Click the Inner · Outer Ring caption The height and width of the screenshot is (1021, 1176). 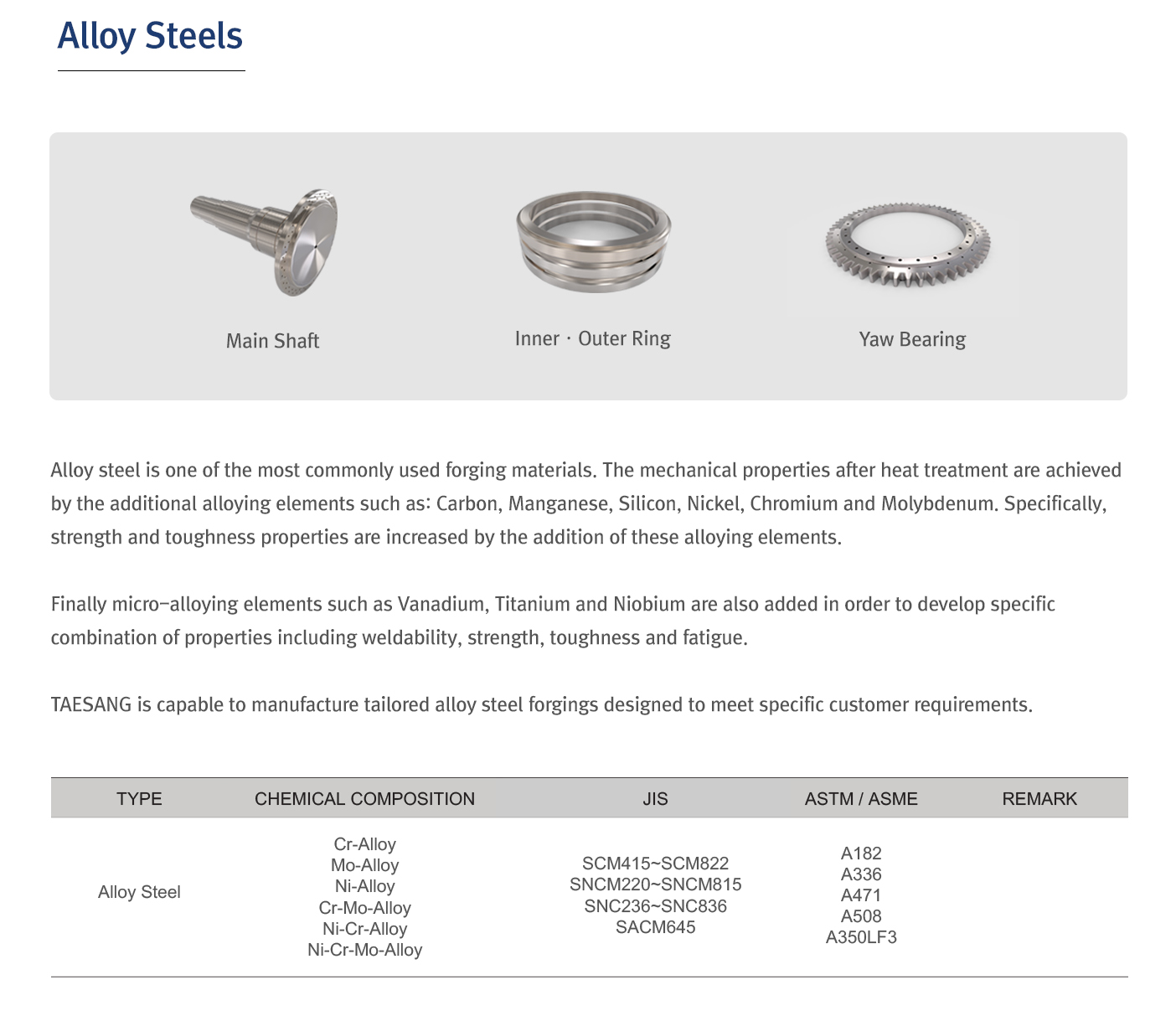(x=592, y=339)
